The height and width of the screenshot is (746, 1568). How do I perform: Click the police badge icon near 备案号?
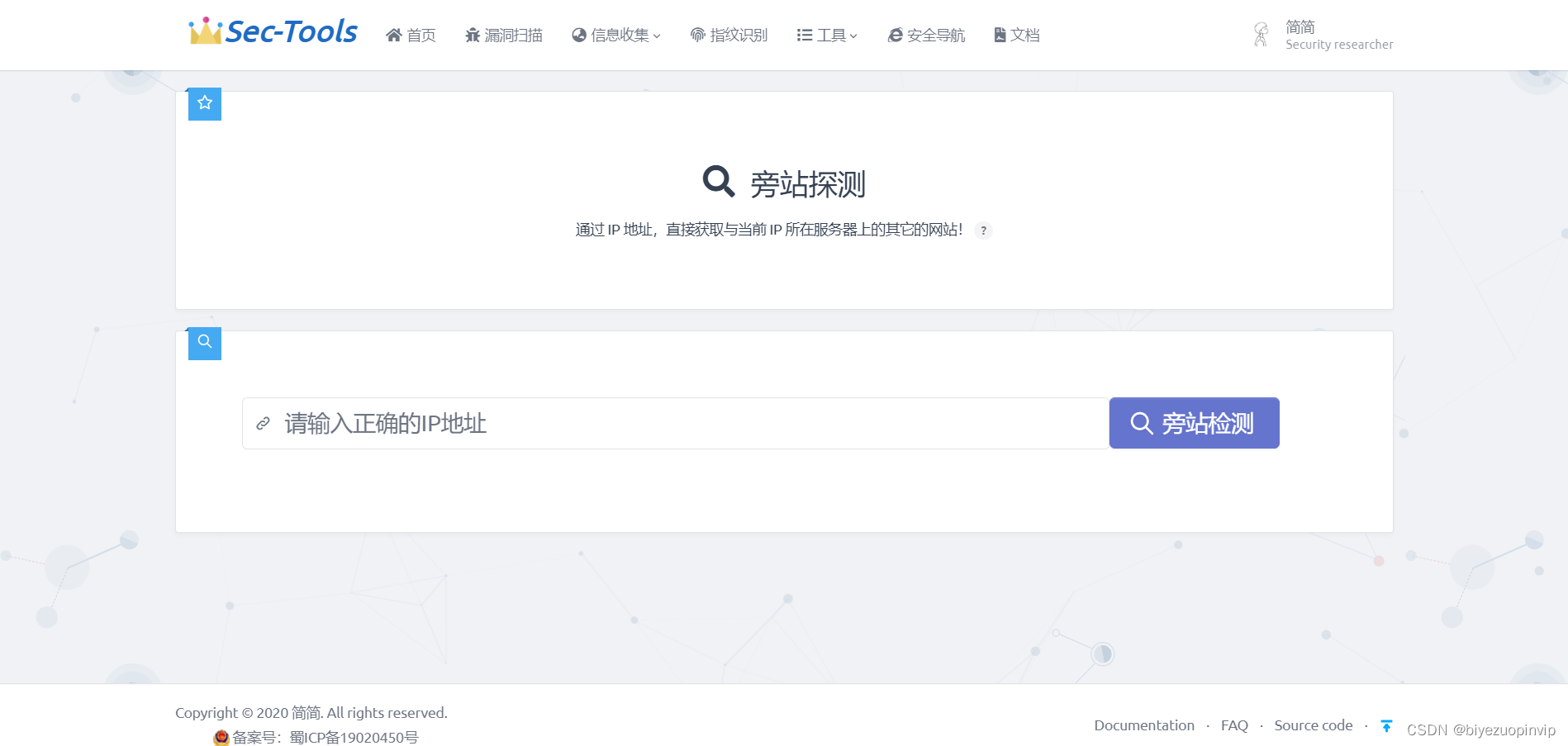221,738
